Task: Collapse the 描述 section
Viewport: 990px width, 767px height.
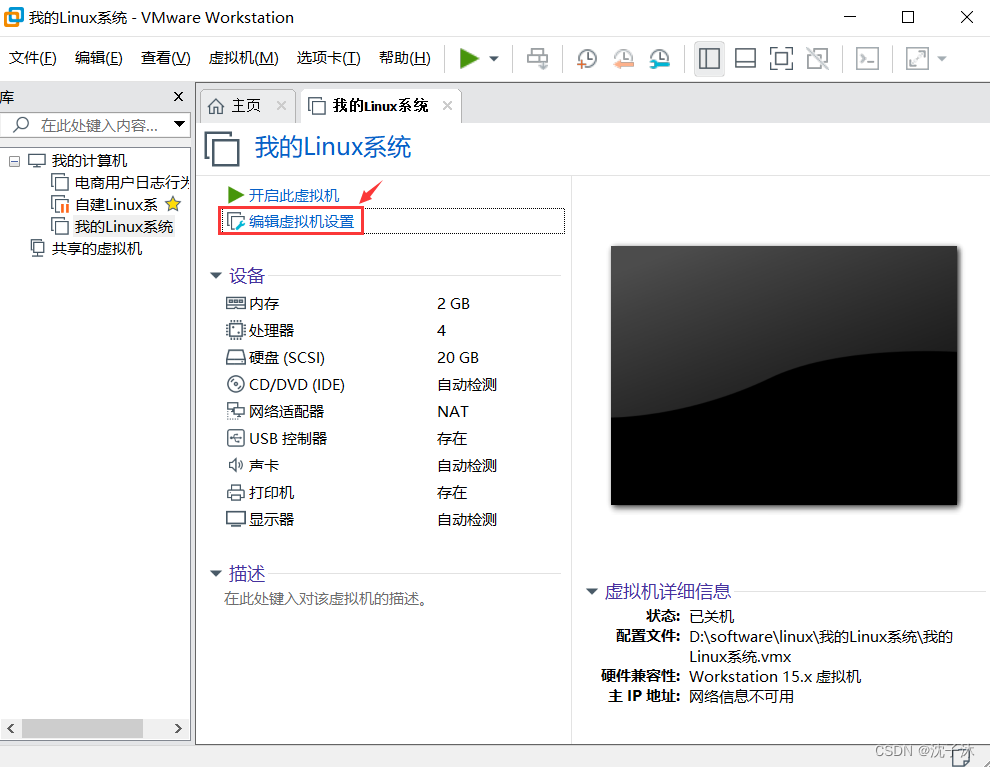Action: pyautogui.click(x=216, y=573)
